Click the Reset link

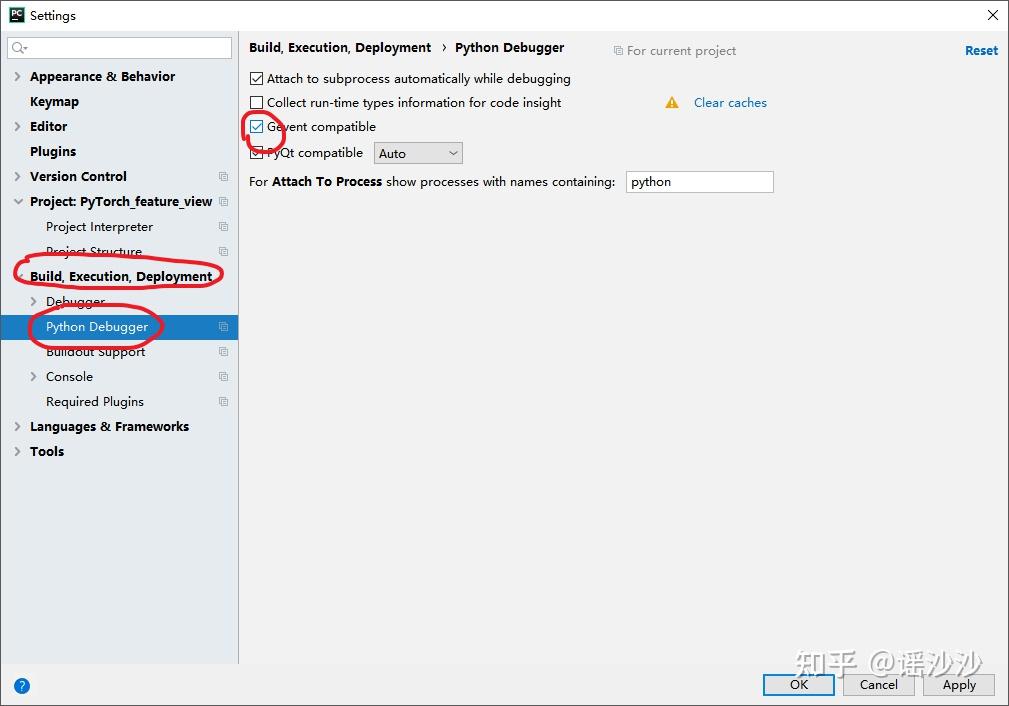981,50
